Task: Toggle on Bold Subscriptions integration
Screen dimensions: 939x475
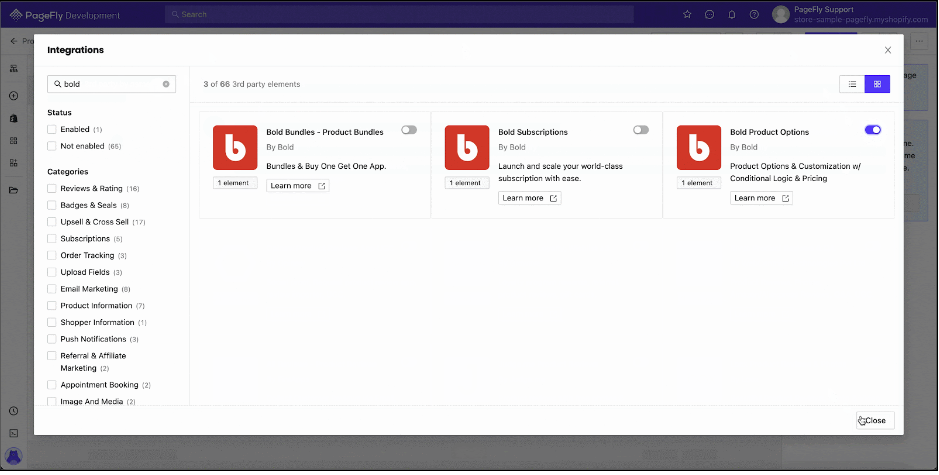Action: tap(641, 130)
